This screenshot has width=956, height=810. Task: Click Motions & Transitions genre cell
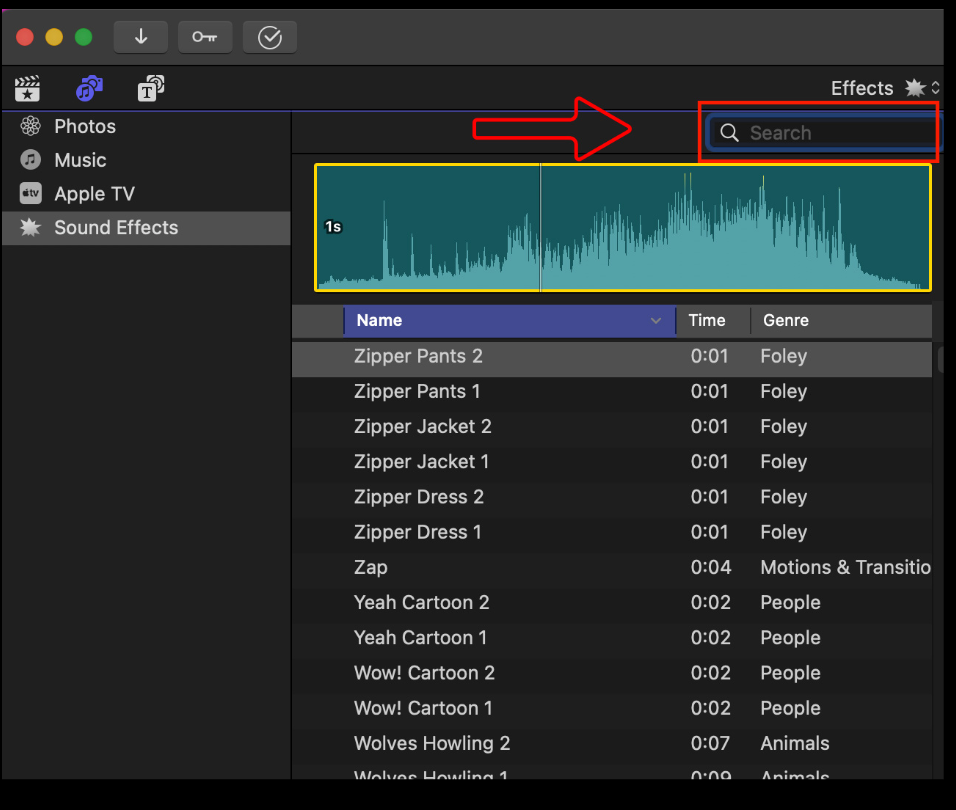point(845,567)
